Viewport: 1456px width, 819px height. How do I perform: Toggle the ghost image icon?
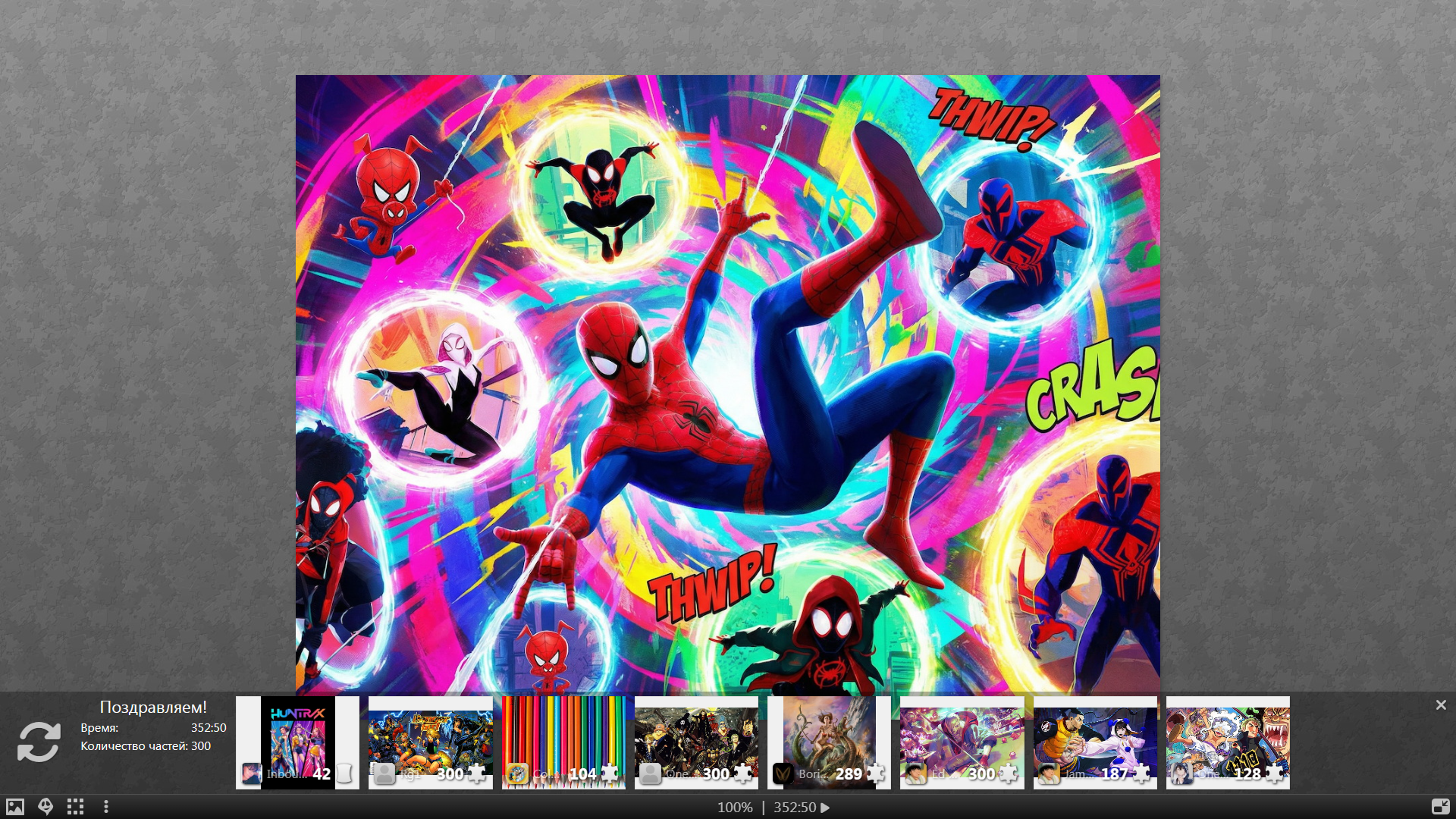pos(45,807)
